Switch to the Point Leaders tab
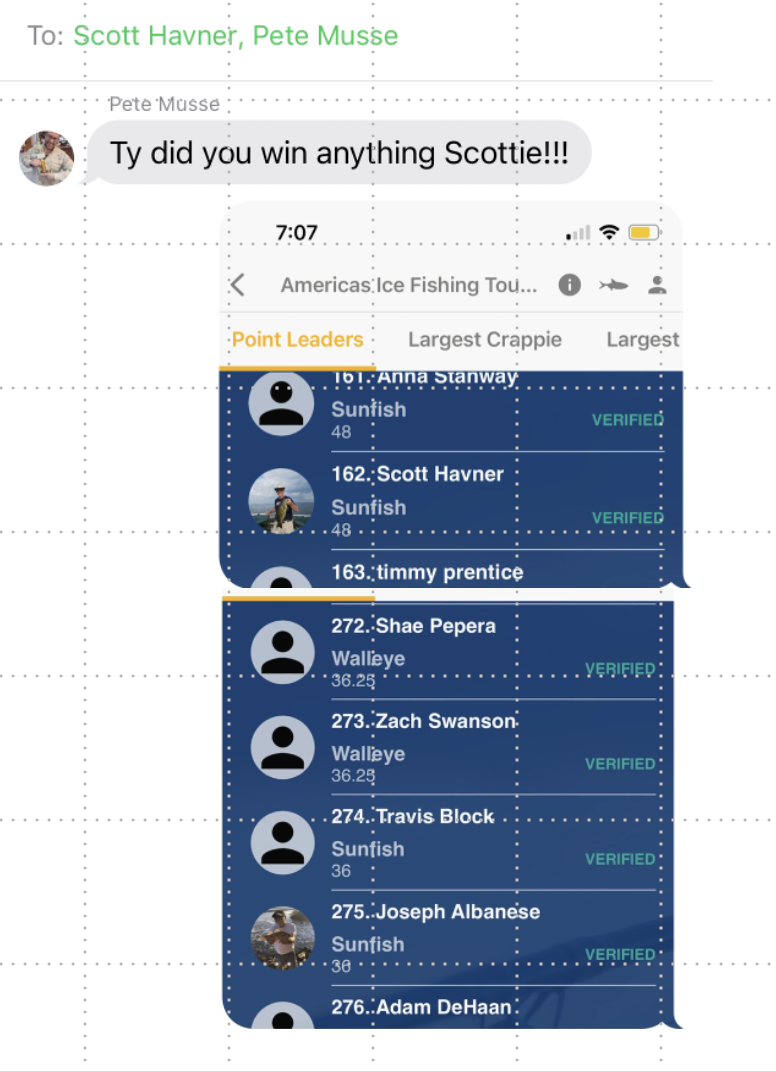 (x=297, y=339)
